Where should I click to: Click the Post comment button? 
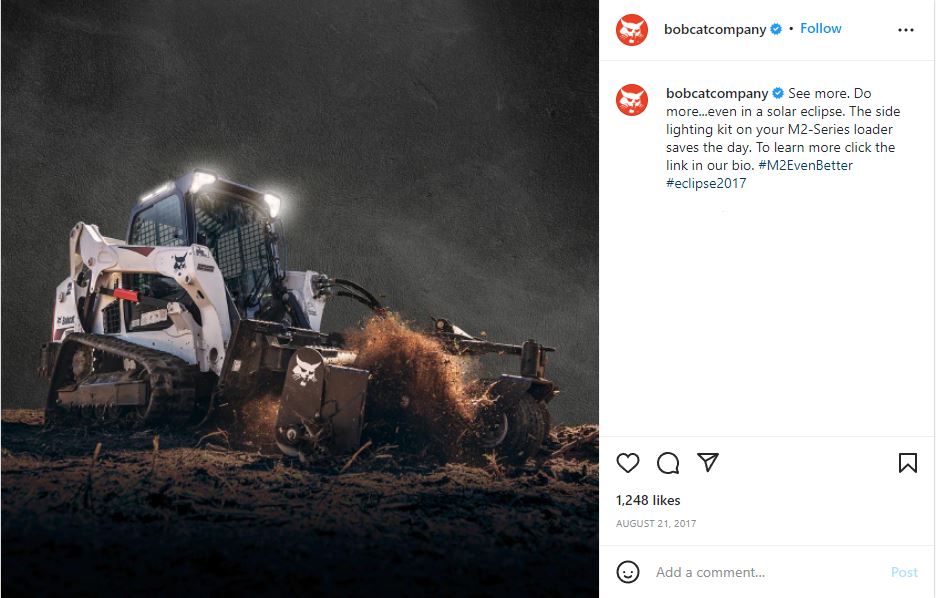click(x=904, y=572)
